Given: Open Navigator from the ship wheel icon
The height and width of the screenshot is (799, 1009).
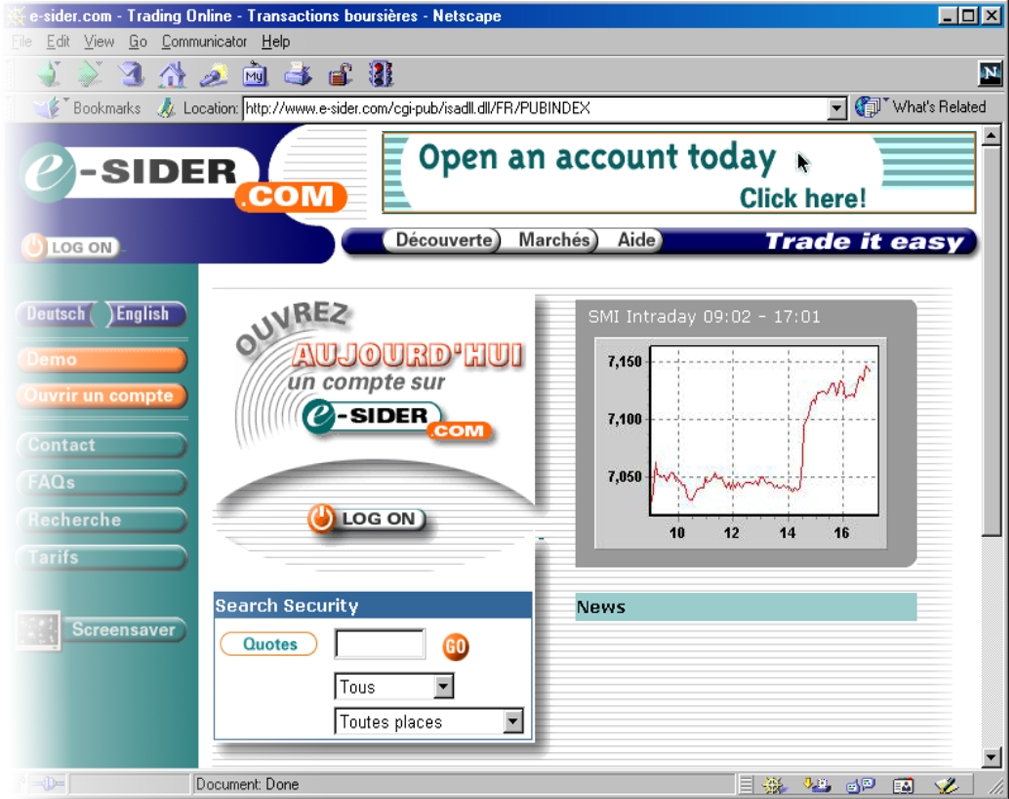Looking at the screenshot, I should (773, 785).
